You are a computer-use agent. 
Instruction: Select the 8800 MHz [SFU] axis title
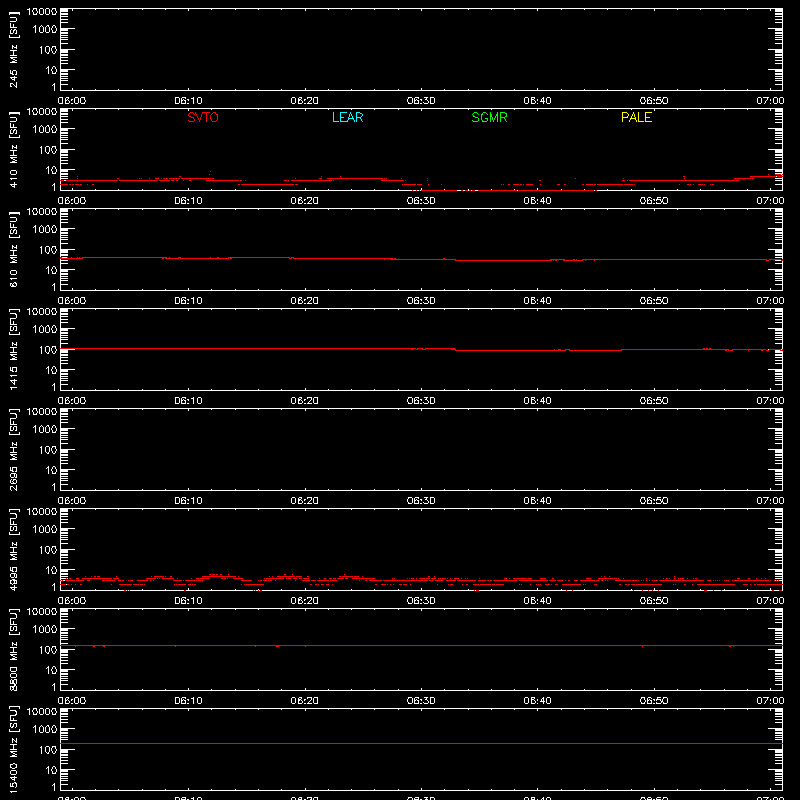[x=13, y=649]
